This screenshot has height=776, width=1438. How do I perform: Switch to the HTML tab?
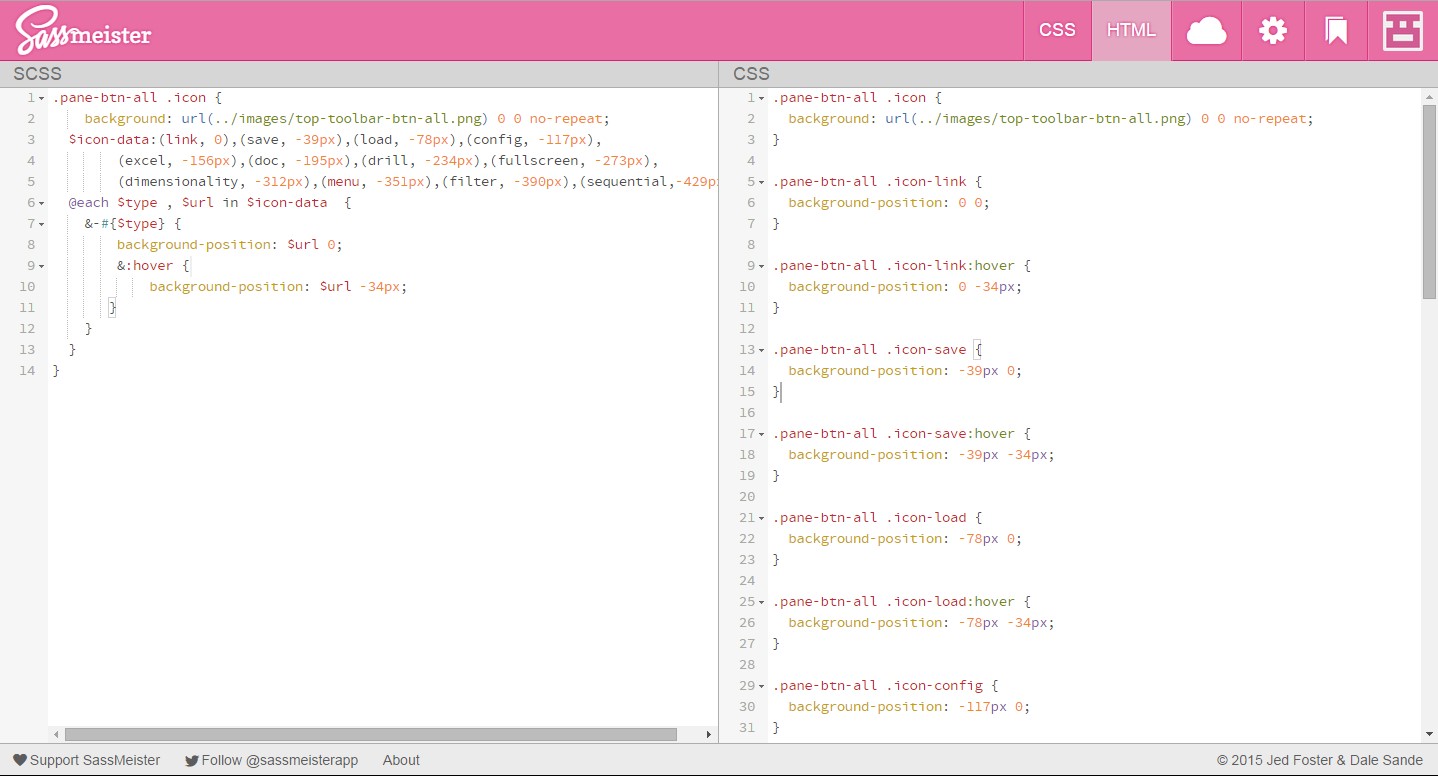point(1131,31)
